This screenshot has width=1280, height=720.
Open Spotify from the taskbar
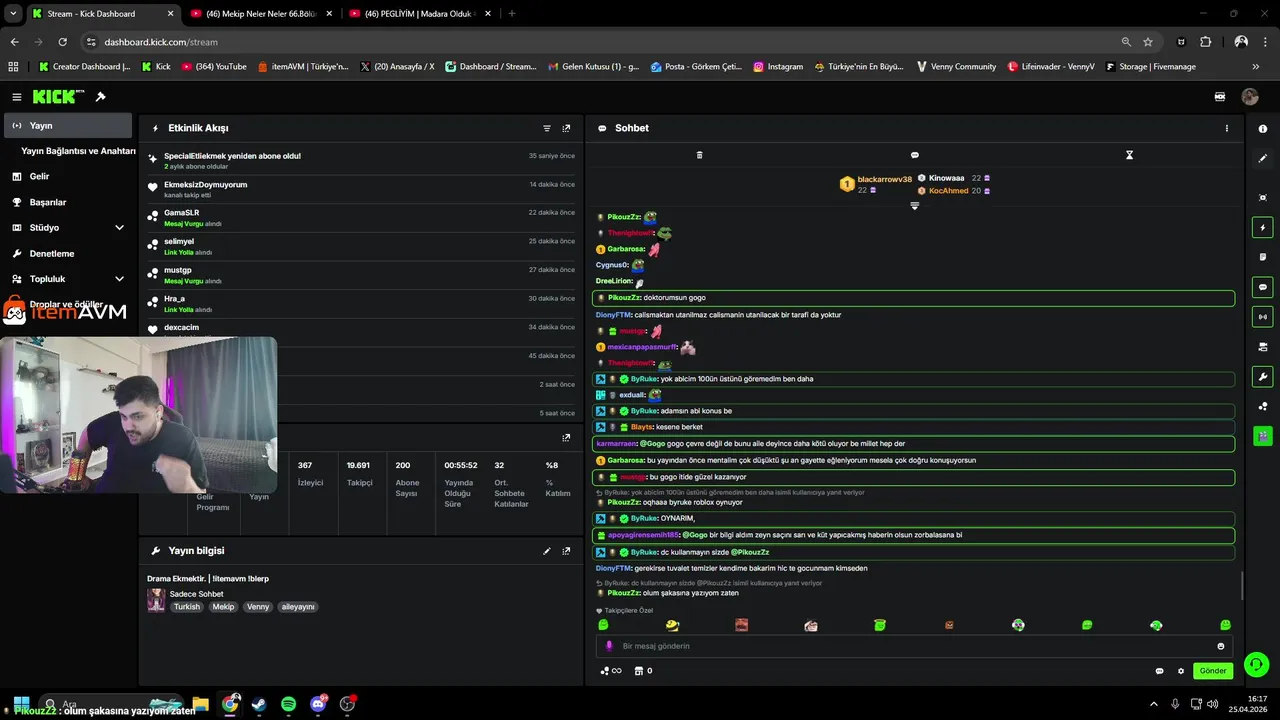(x=288, y=704)
